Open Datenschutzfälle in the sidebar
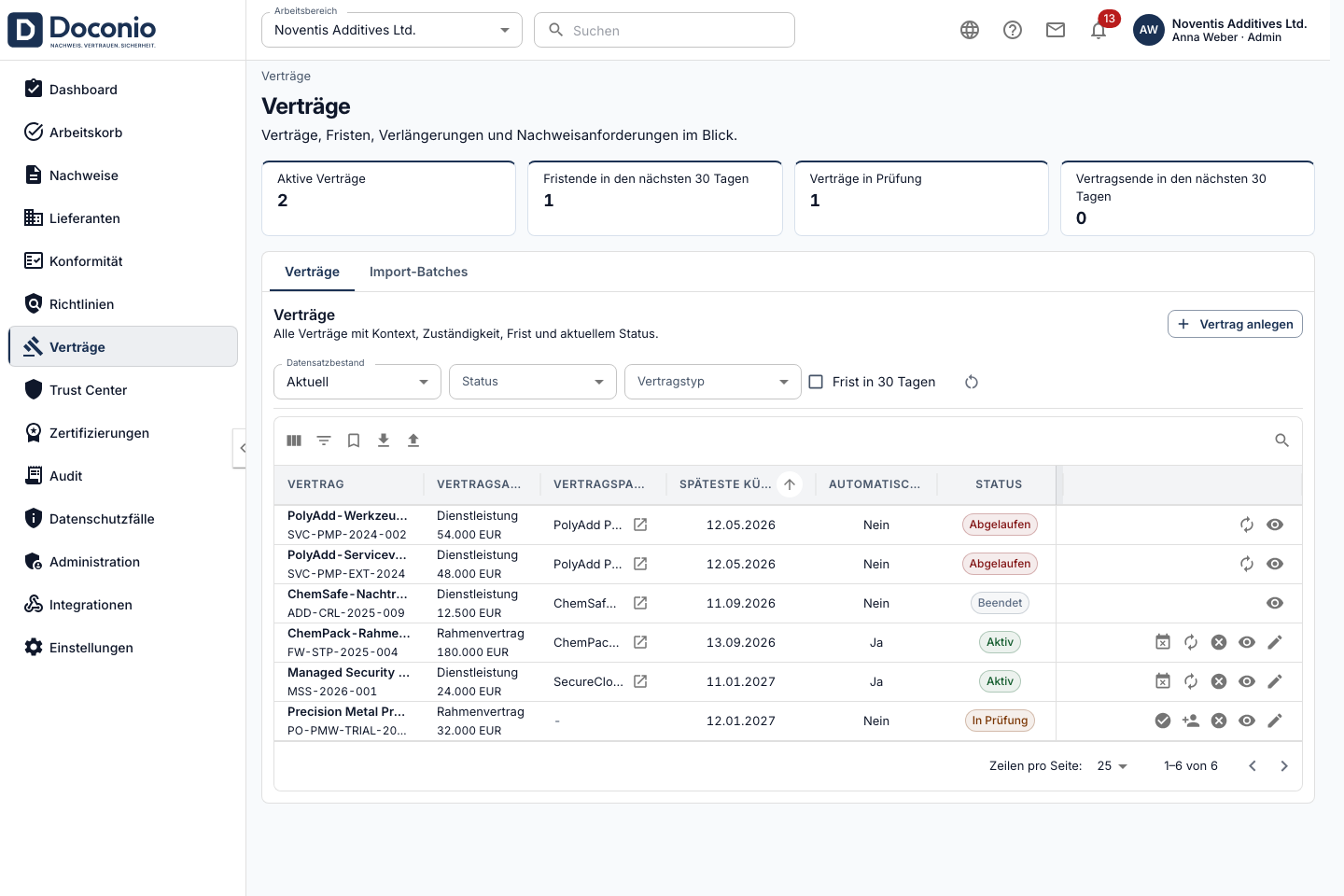Screen dimensions: 1344x896 [x=123, y=519]
